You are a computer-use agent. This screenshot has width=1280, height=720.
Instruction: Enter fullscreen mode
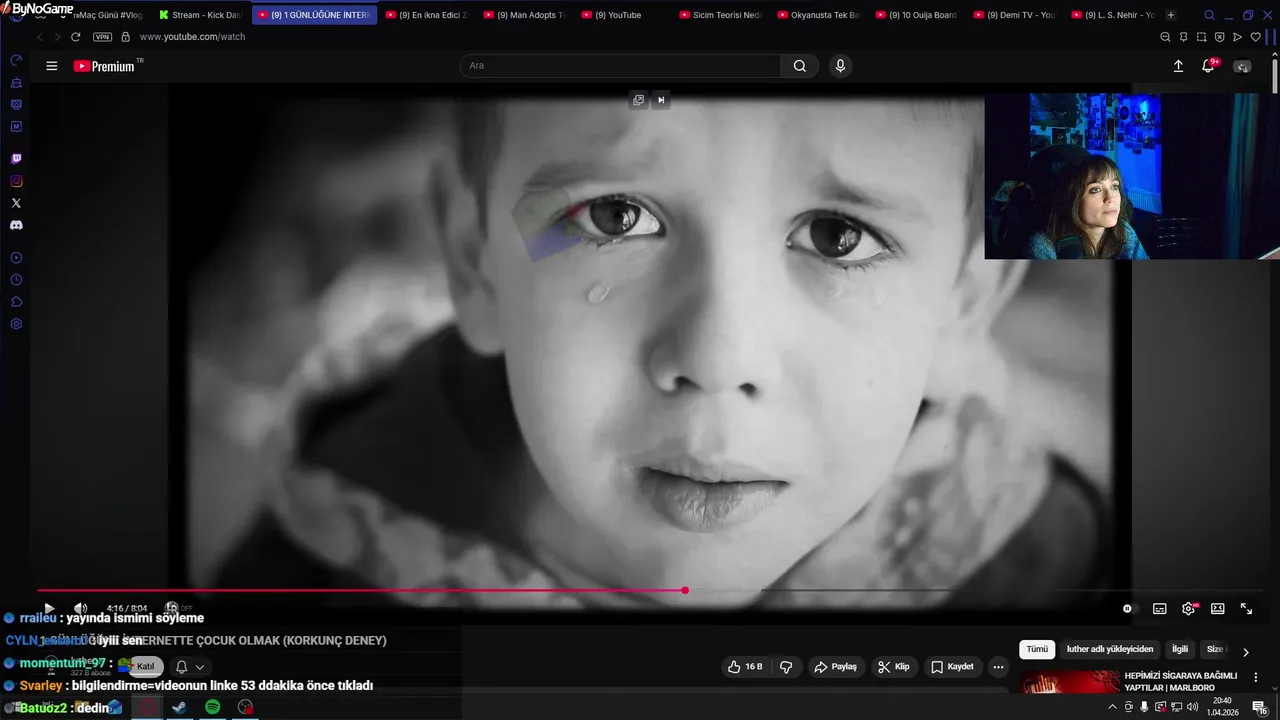coord(1246,608)
